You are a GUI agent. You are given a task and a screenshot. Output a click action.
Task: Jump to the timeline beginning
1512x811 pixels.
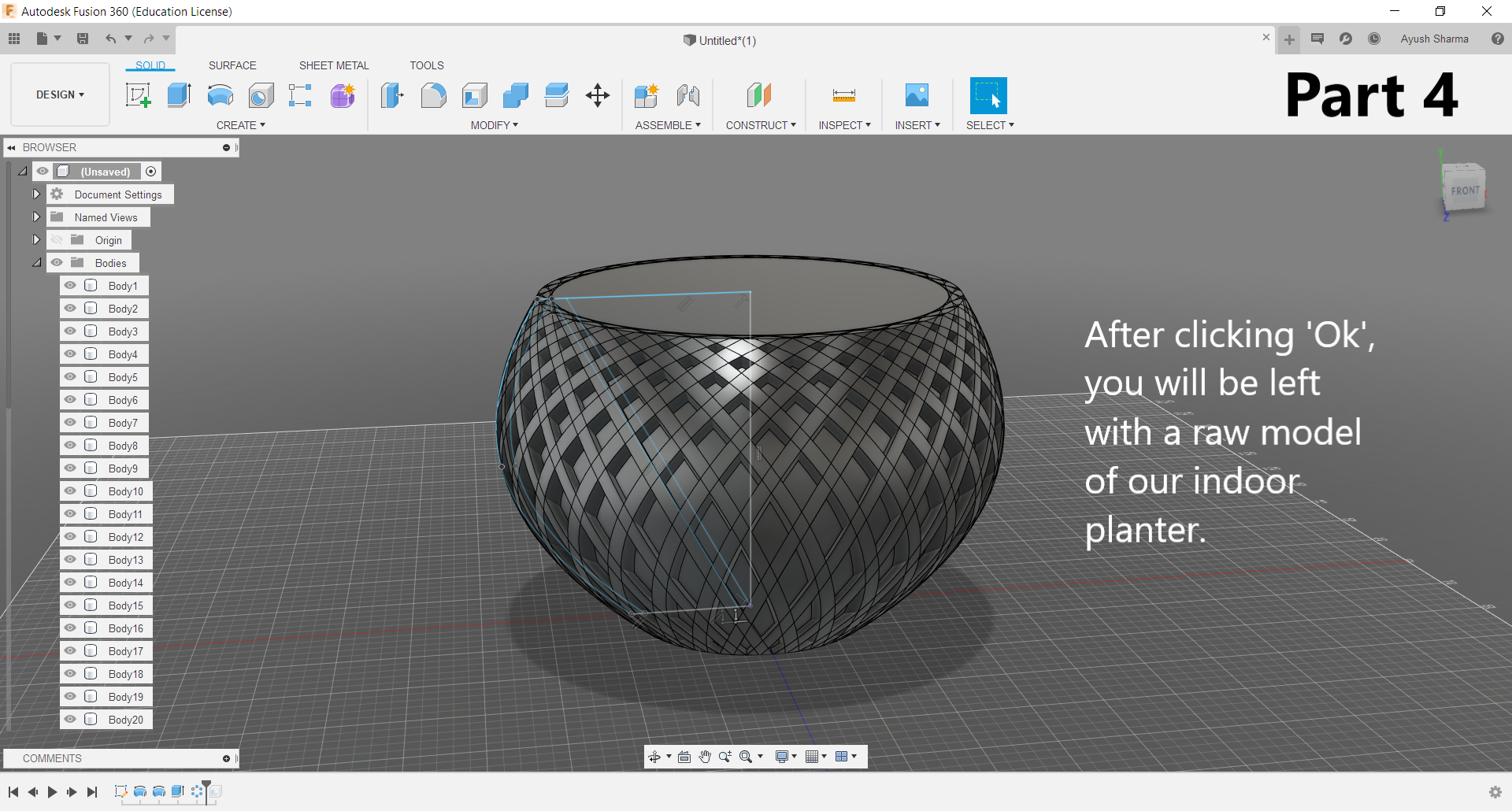pyautogui.click(x=13, y=792)
